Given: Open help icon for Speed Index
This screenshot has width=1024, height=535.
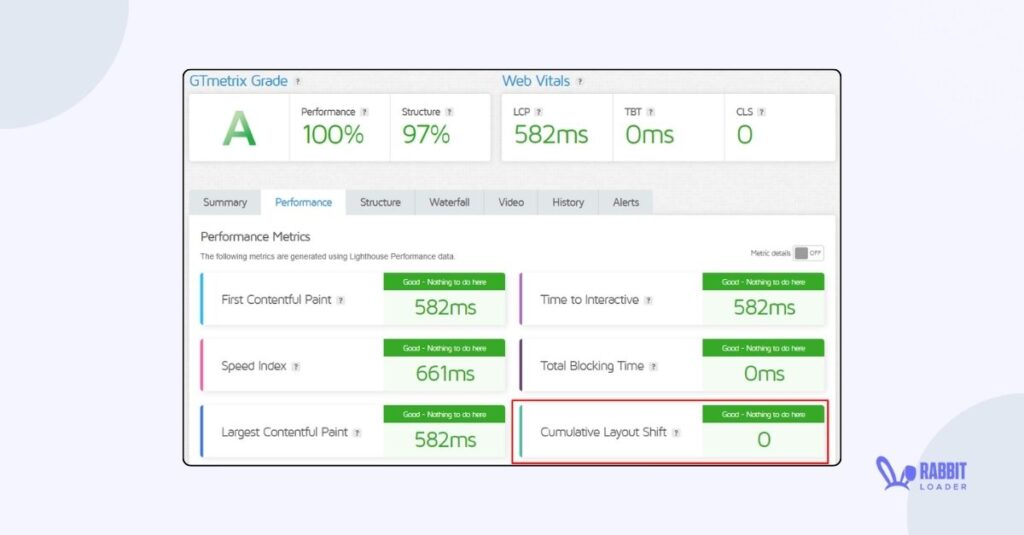Looking at the screenshot, I should pos(296,366).
